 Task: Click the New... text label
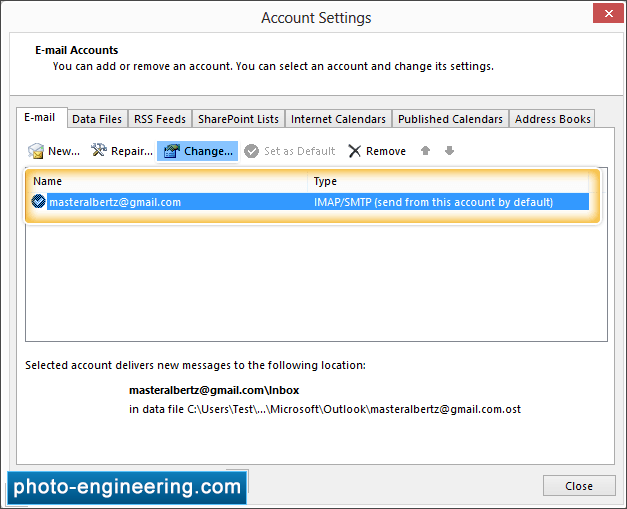64,151
